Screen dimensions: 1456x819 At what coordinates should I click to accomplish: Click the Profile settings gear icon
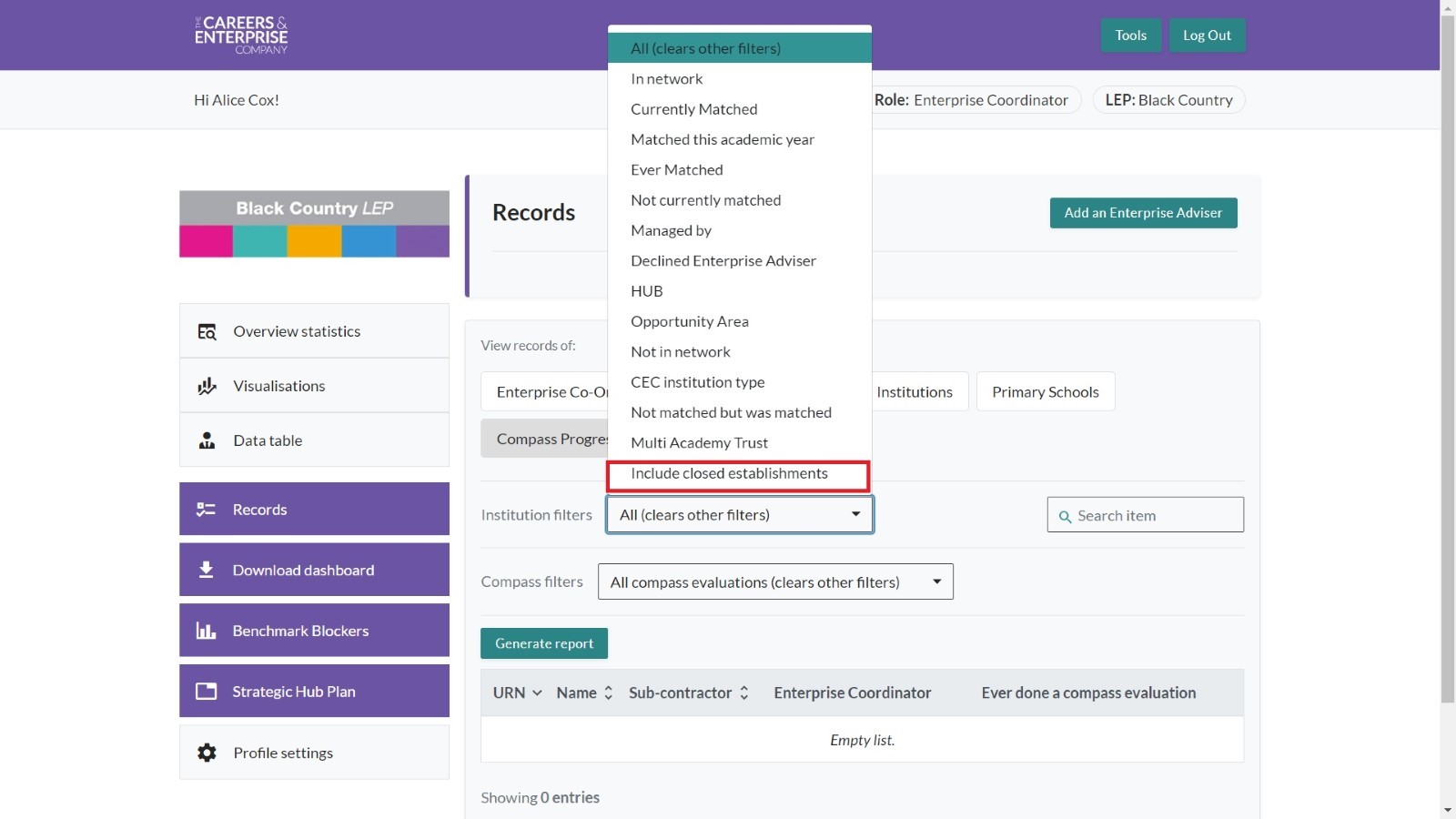coord(207,753)
